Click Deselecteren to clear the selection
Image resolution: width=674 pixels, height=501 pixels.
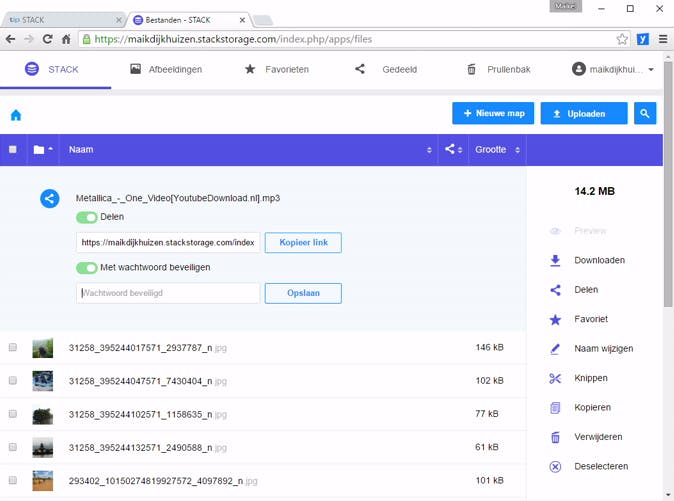[x=600, y=466]
